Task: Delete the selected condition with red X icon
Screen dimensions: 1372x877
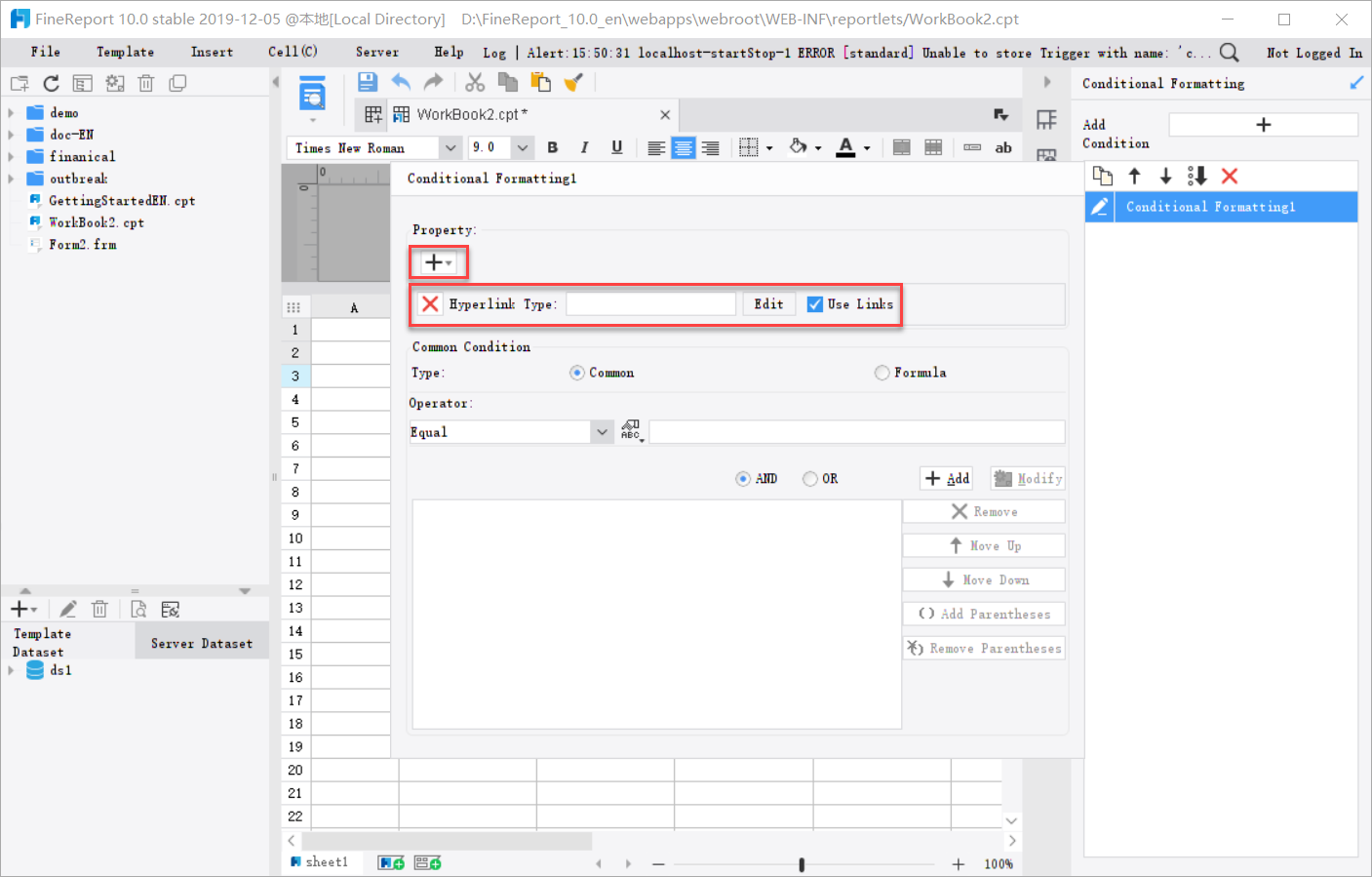Action: click(x=1229, y=176)
